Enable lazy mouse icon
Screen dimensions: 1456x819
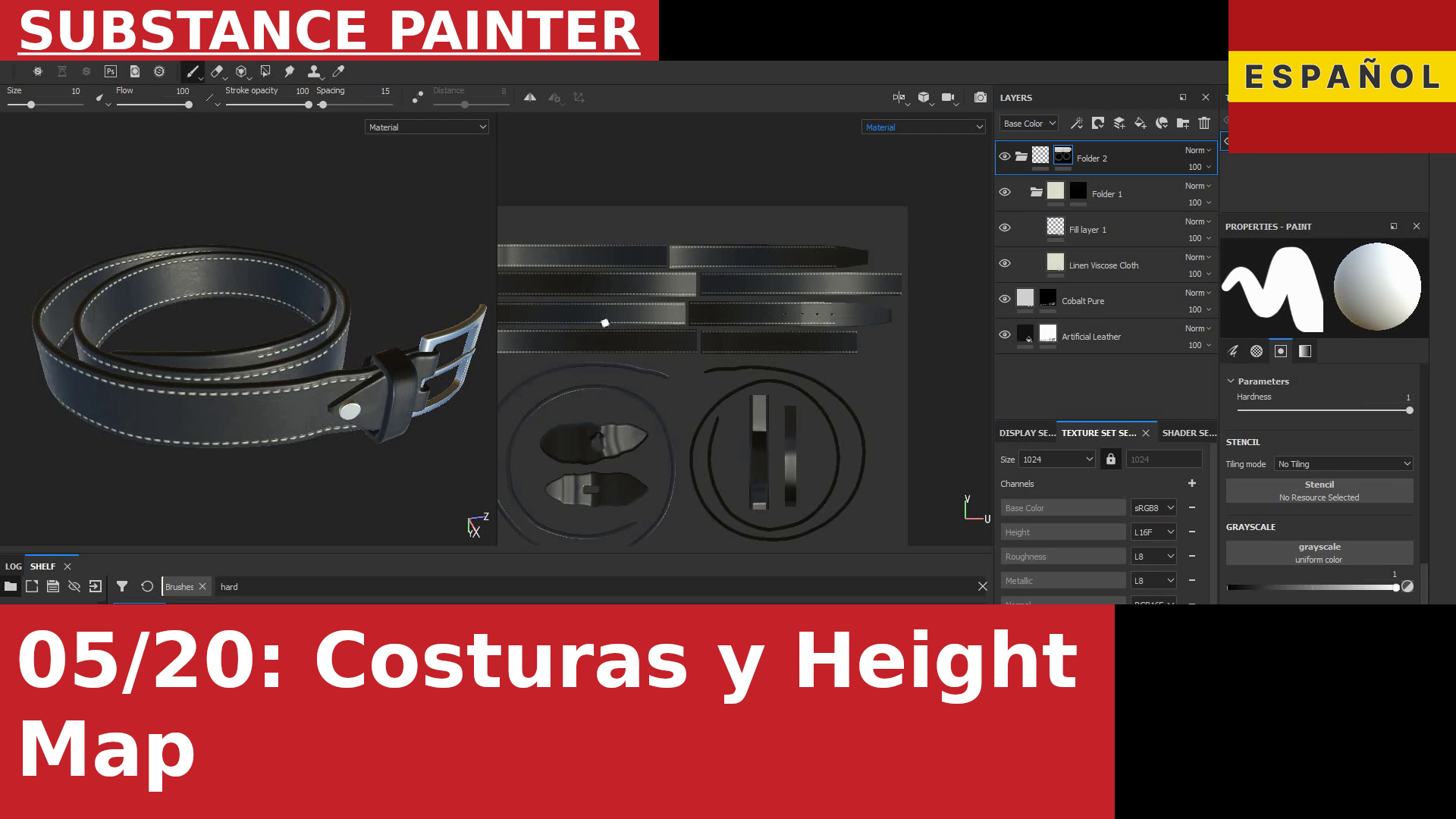tap(418, 97)
